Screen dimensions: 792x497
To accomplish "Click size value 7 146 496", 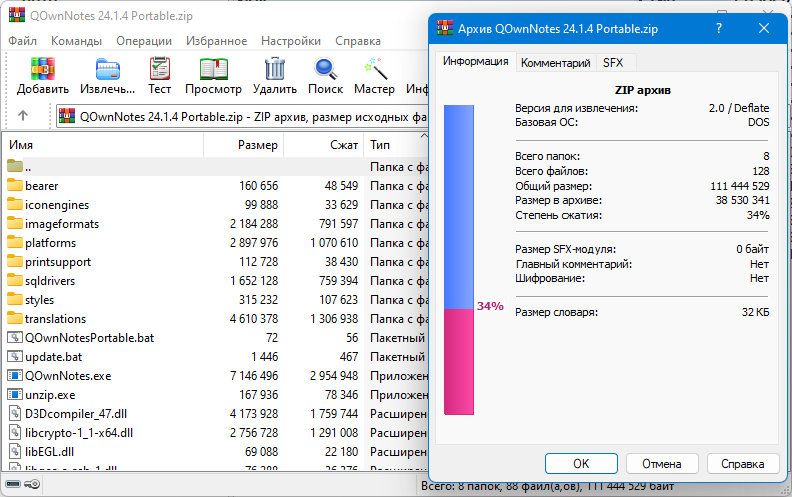I will [x=254, y=376].
